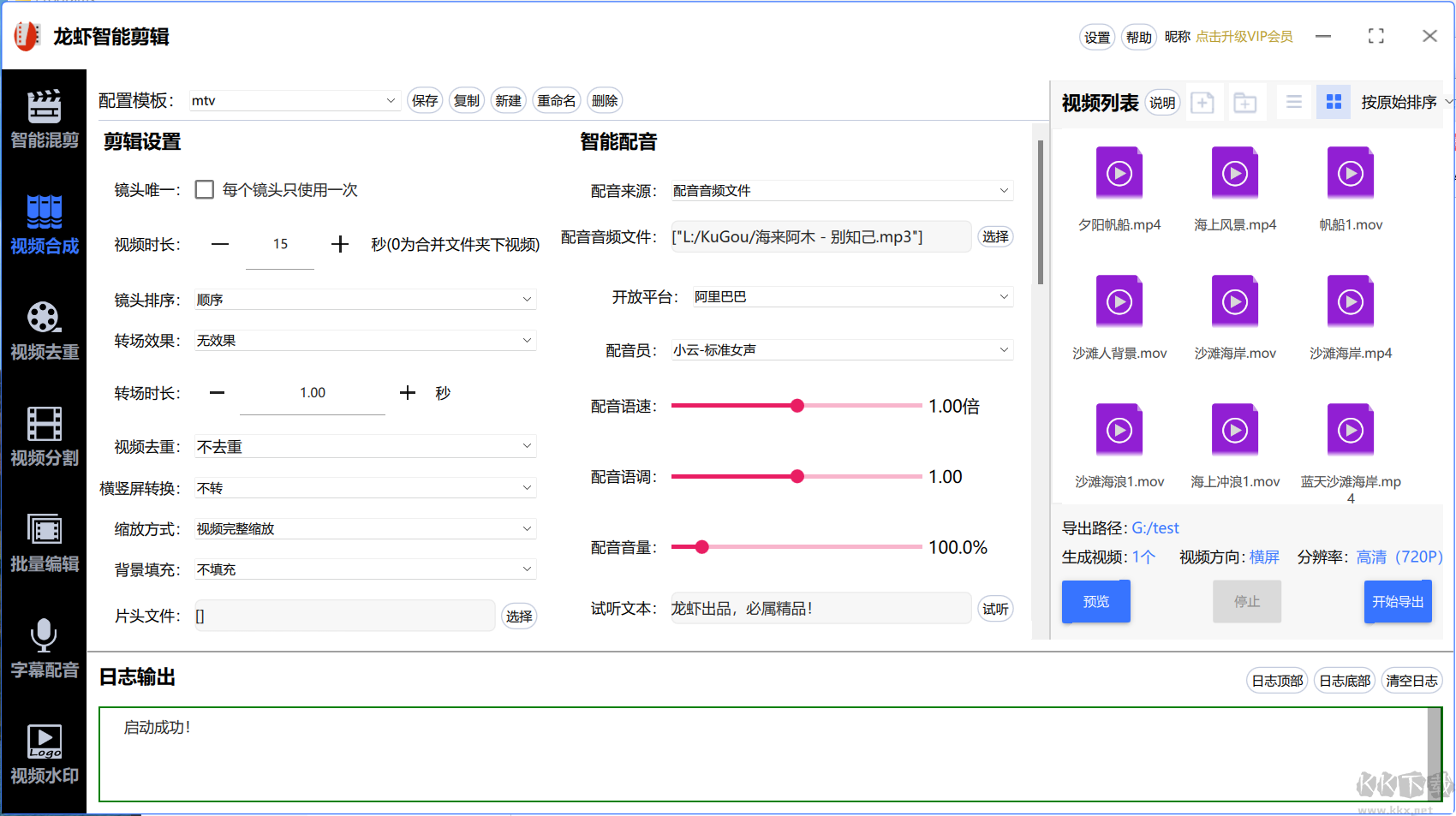Switch to the 视频分割 module

[x=44, y=438]
